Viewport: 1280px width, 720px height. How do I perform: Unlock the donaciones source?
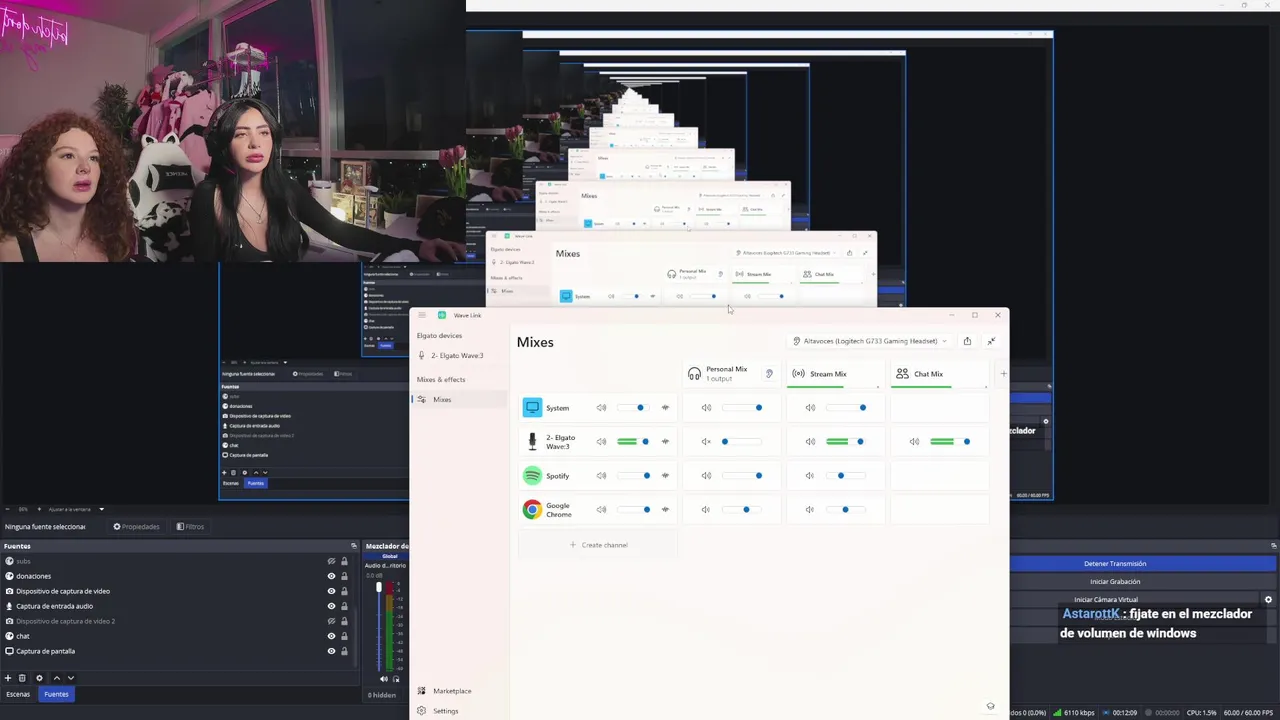[344, 576]
